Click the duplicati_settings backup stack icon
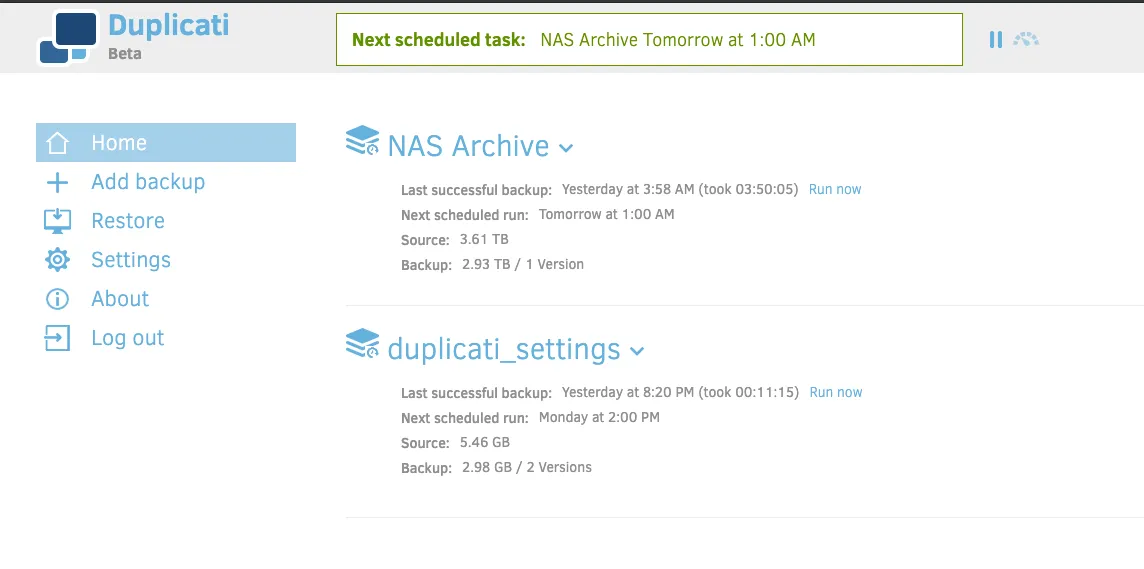This screenshot has width=1144, height=569. (363, 344)
